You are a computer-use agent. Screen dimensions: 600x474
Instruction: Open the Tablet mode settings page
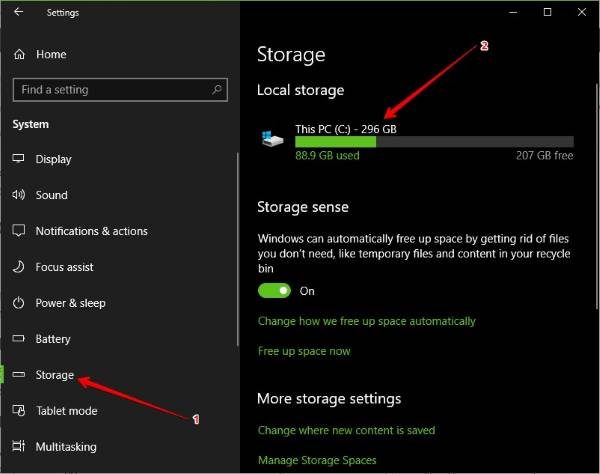(x=66, y=411)
